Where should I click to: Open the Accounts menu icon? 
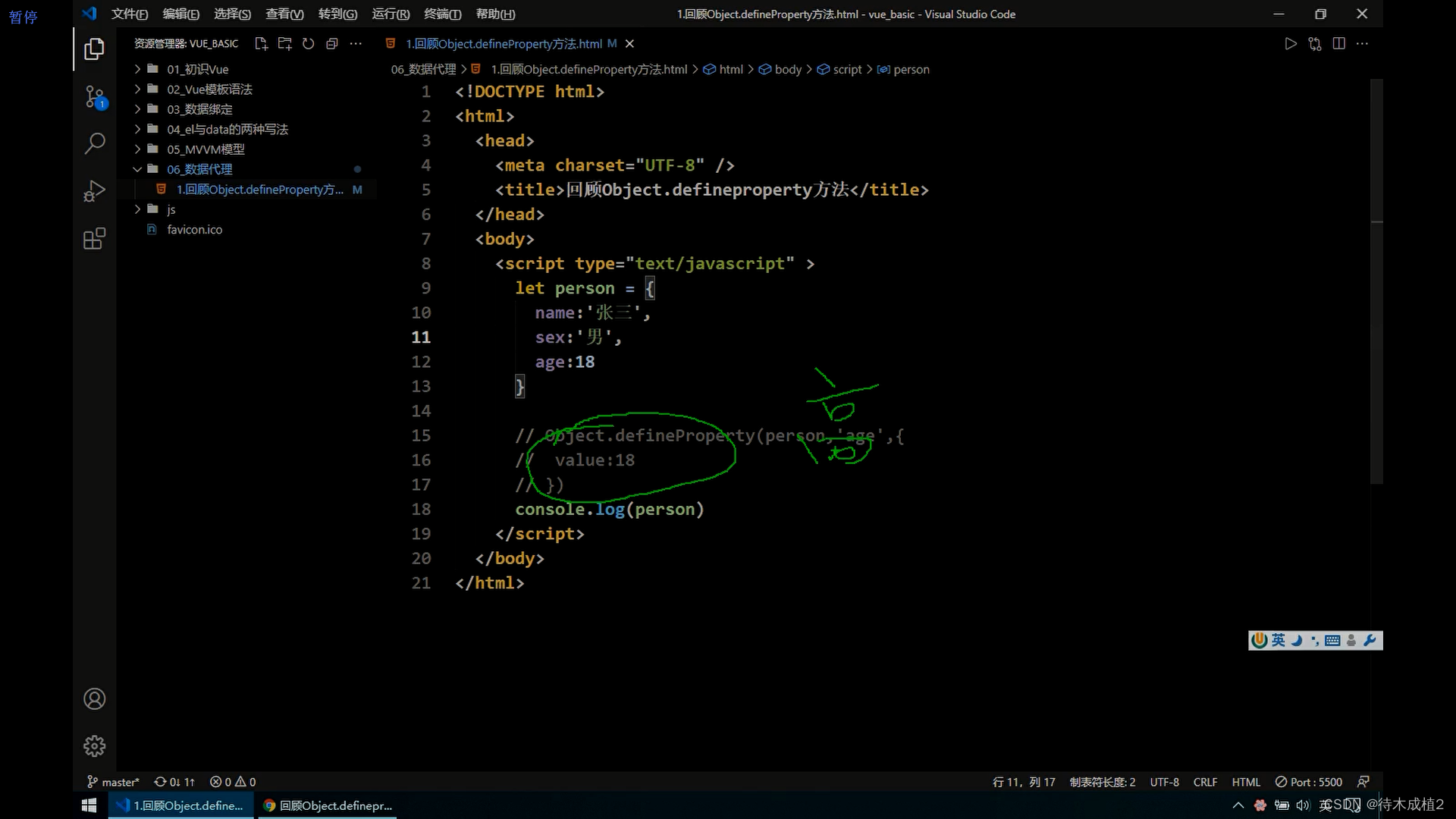pyautogui.click(x=94, y=698)
